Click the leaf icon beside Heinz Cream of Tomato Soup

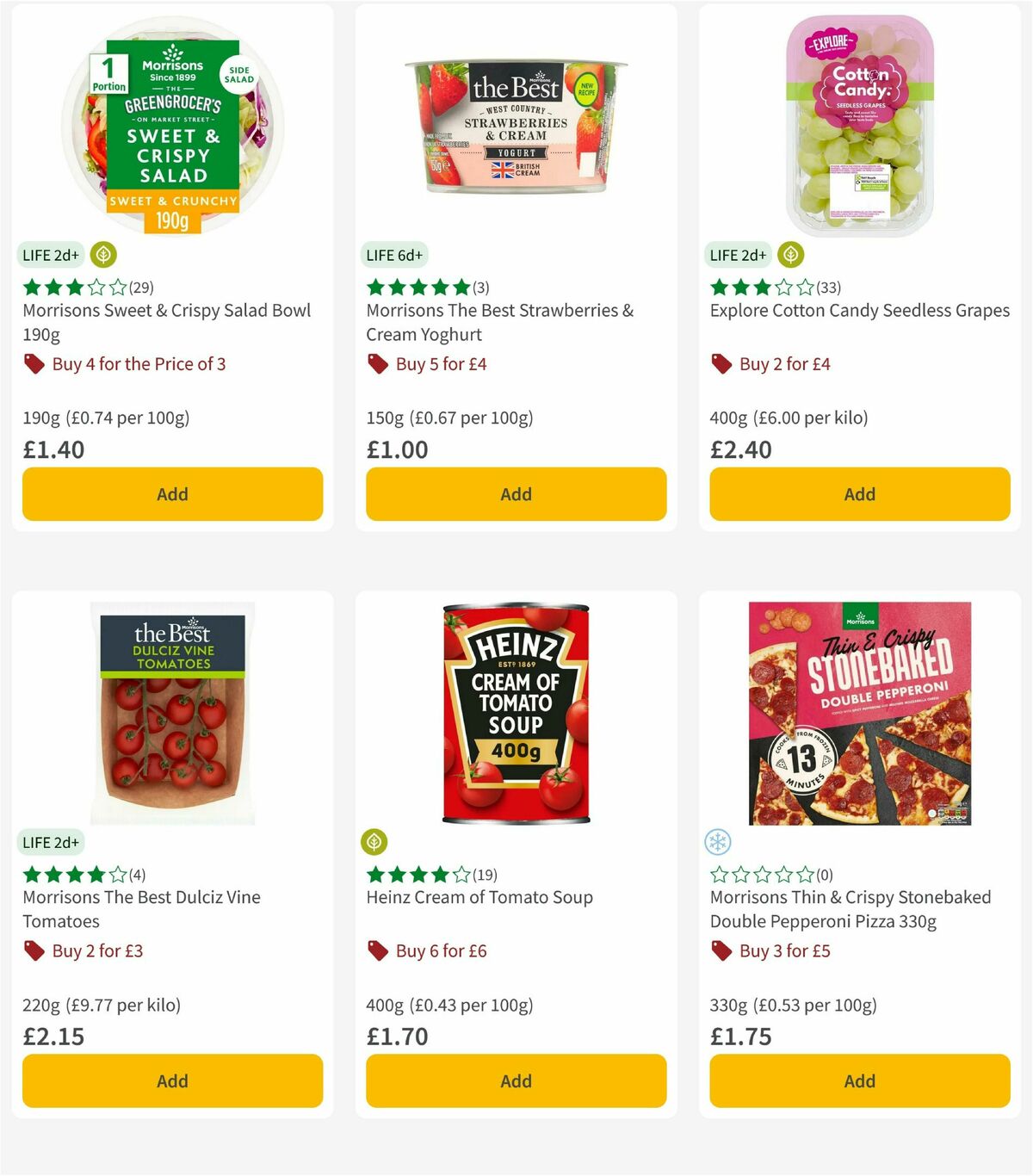tap(374, 842)
